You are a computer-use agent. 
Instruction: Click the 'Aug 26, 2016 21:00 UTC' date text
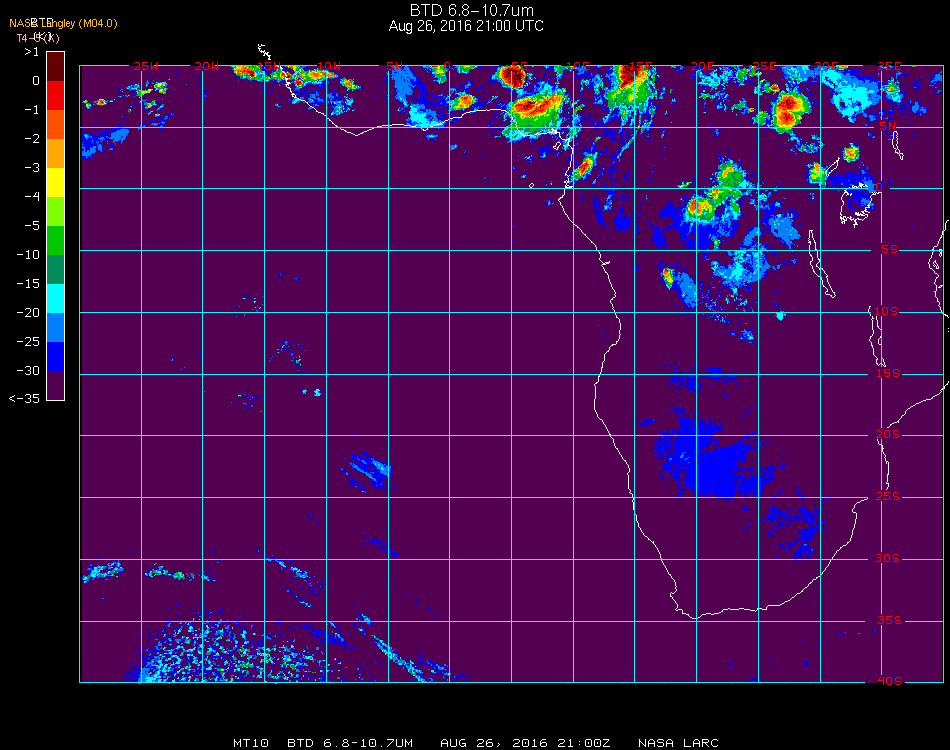click(x=466, y=26)
